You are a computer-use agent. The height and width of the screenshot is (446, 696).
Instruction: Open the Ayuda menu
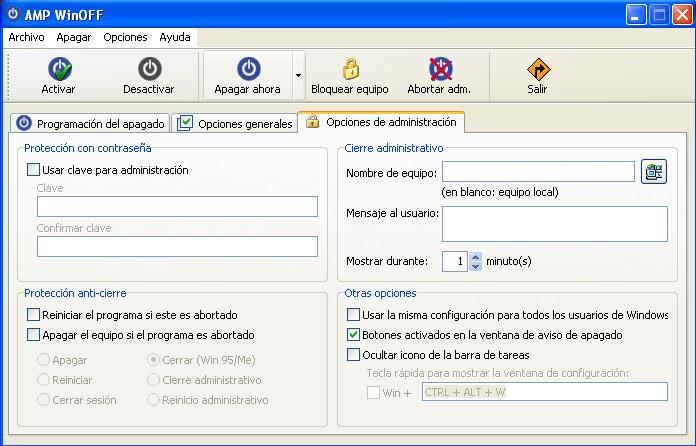(175, 37)
